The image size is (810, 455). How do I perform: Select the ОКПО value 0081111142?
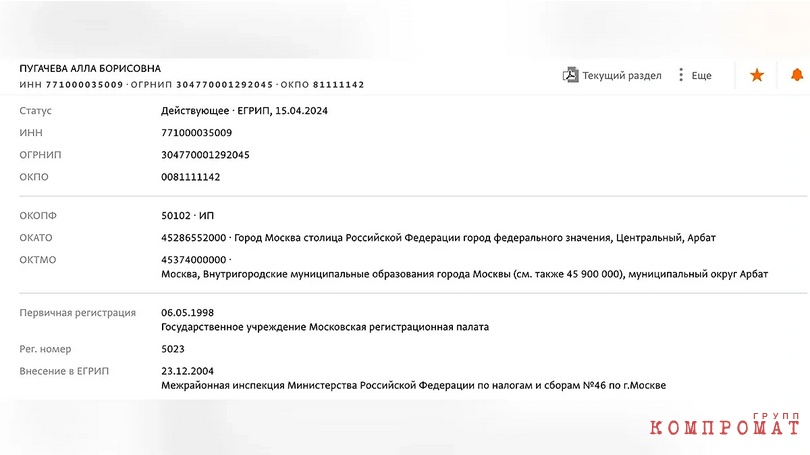click(x=191, y=177)
